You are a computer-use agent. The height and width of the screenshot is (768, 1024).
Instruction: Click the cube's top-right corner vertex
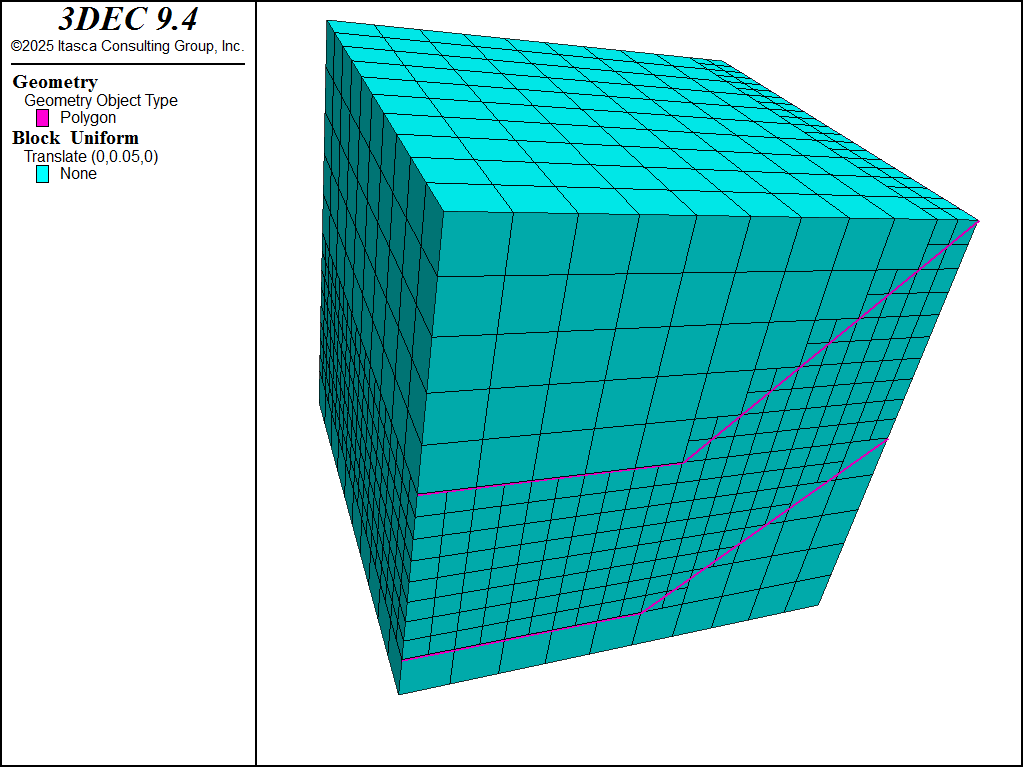pos(978,220)
